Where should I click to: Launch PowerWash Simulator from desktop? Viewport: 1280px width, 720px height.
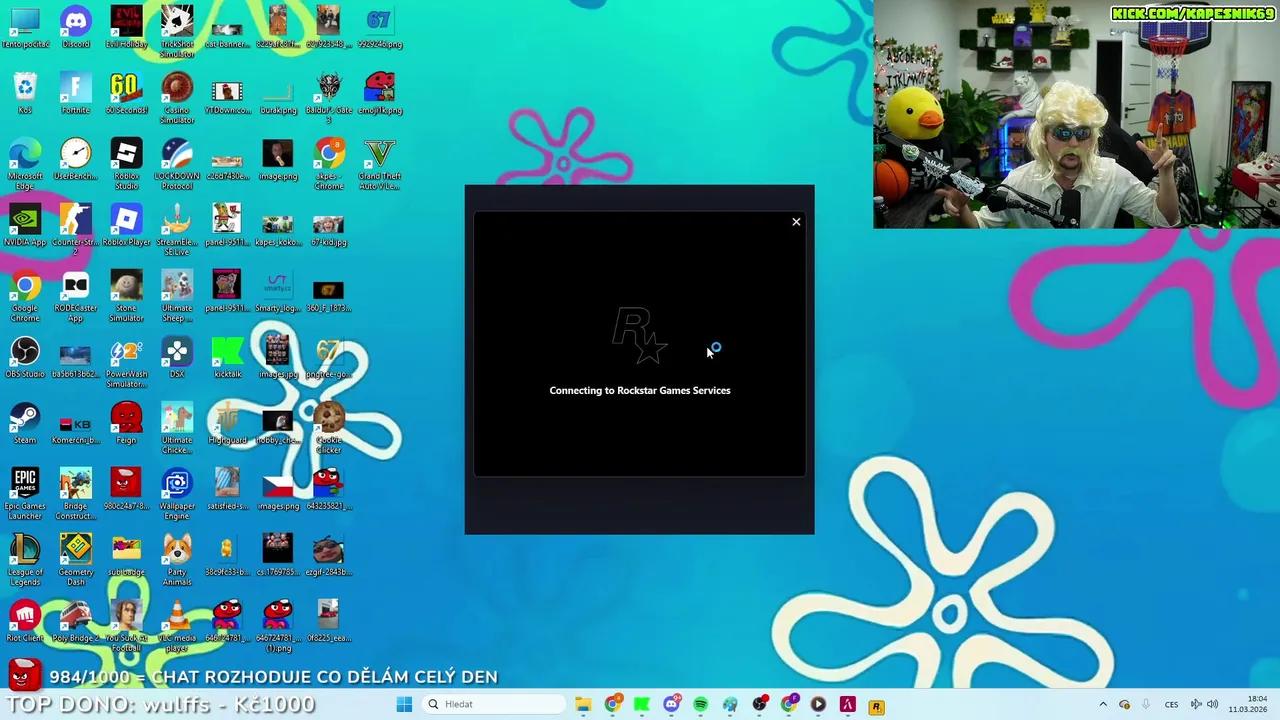(126, 363)
